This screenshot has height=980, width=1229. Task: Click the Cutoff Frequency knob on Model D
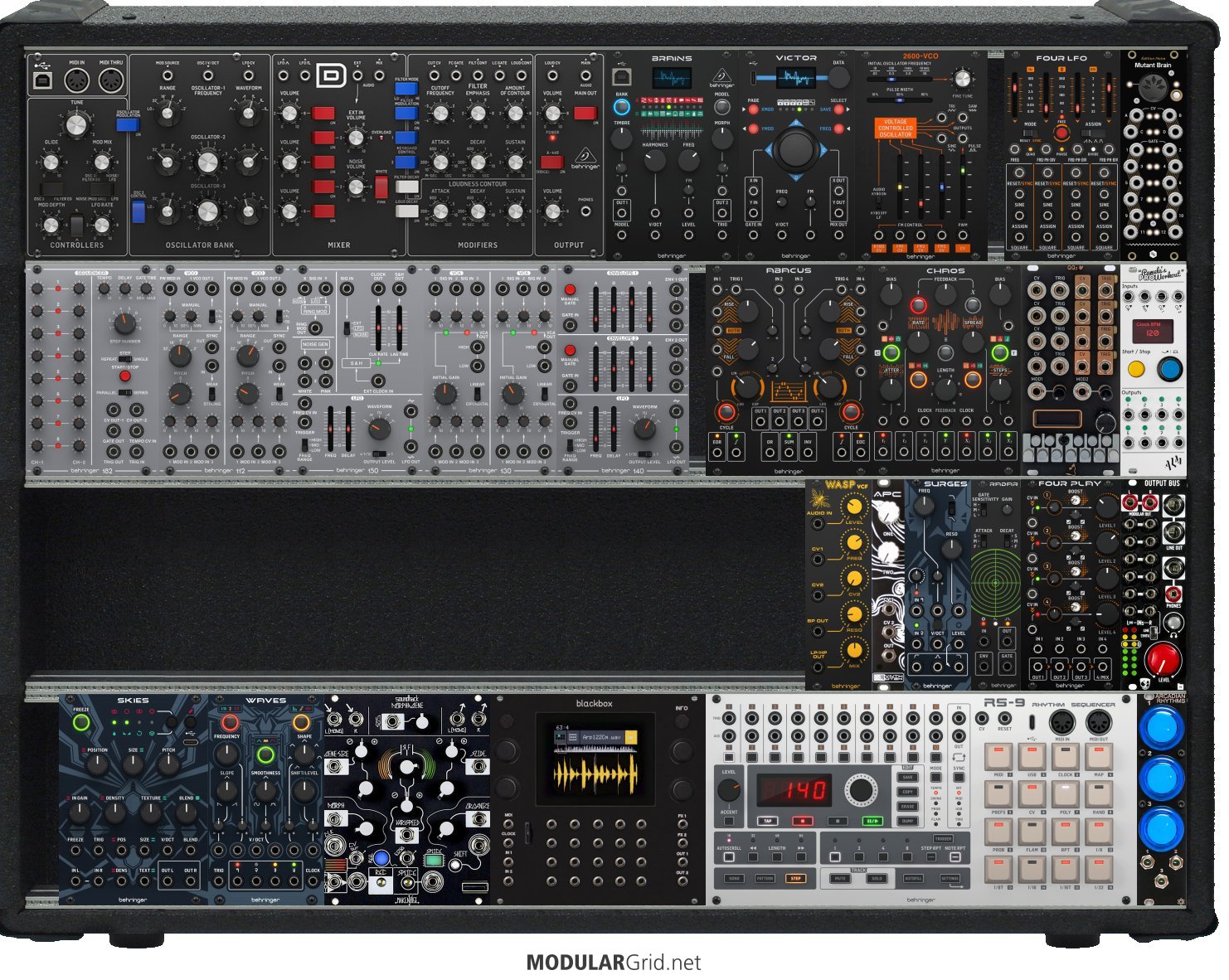click(x=440, y=114)
